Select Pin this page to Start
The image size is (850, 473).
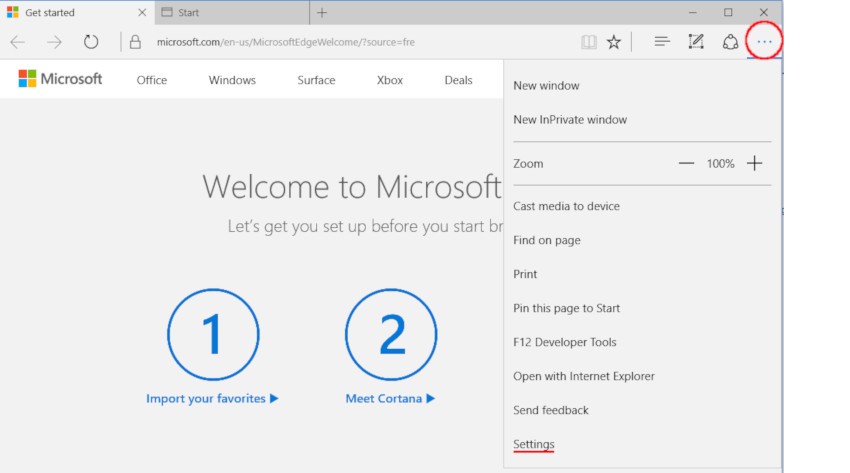566,308
